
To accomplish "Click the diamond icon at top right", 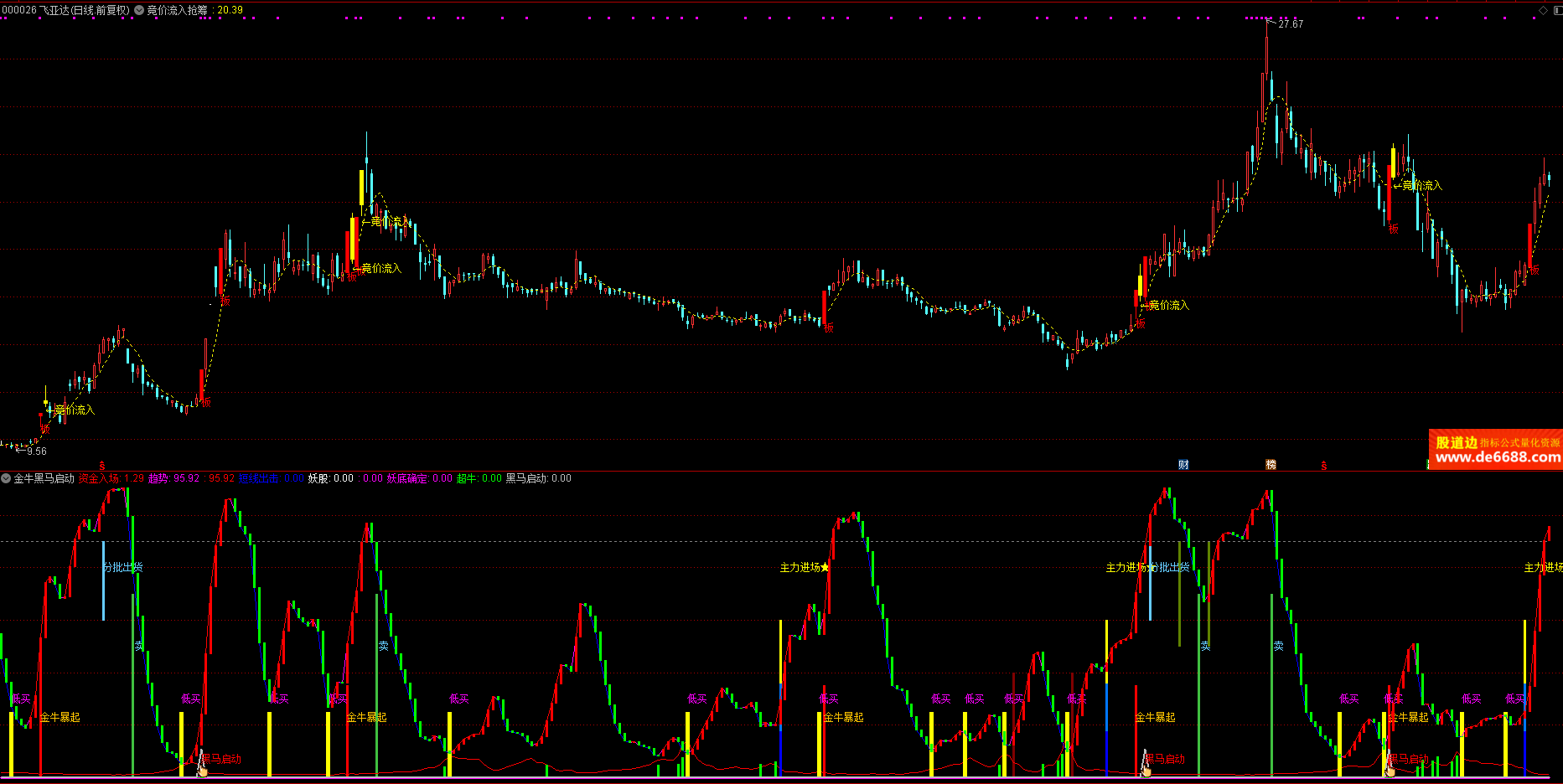I will (1543, 10).
